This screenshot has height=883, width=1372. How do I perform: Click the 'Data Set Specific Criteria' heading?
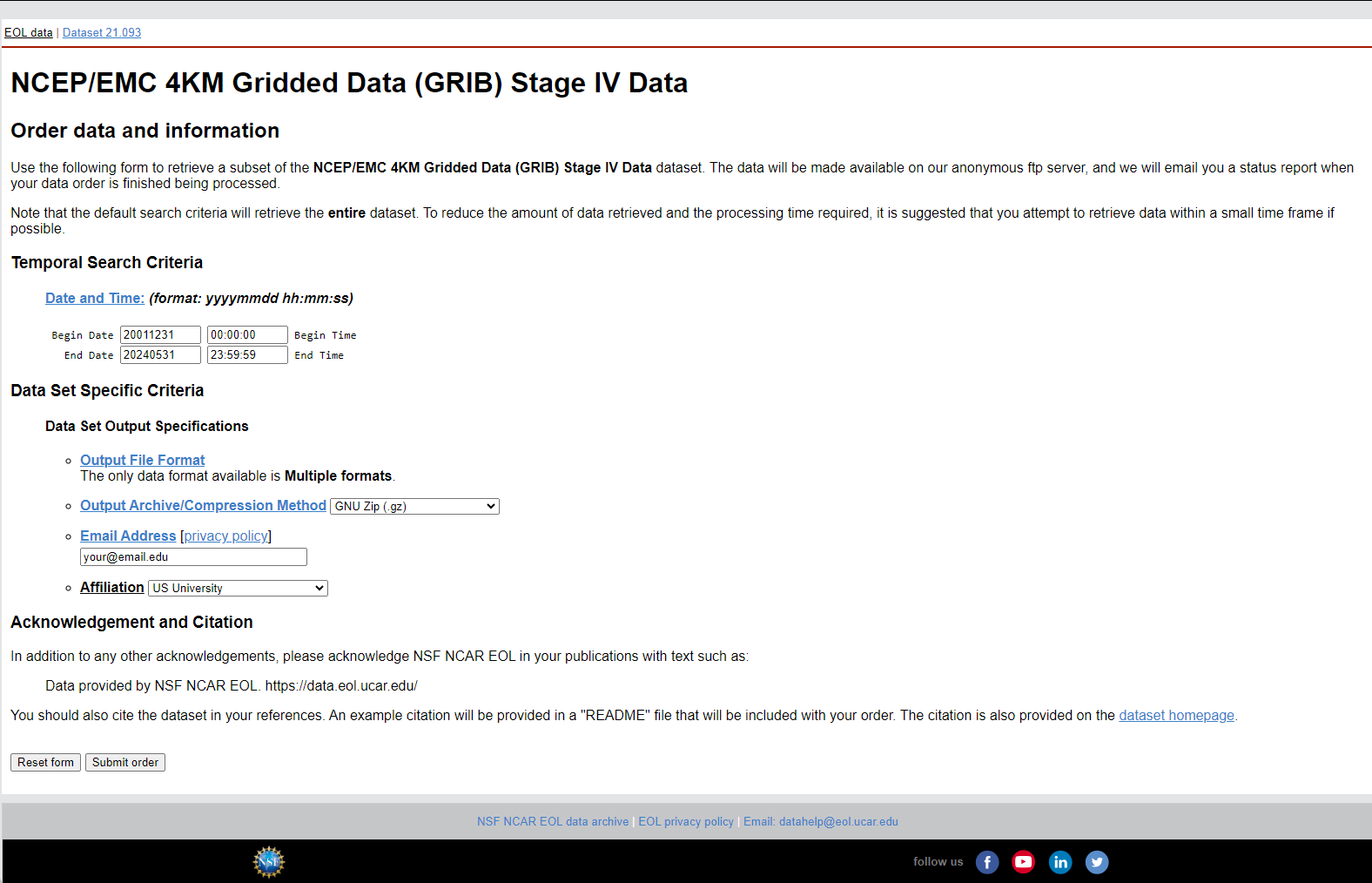[x=107, y=390]
